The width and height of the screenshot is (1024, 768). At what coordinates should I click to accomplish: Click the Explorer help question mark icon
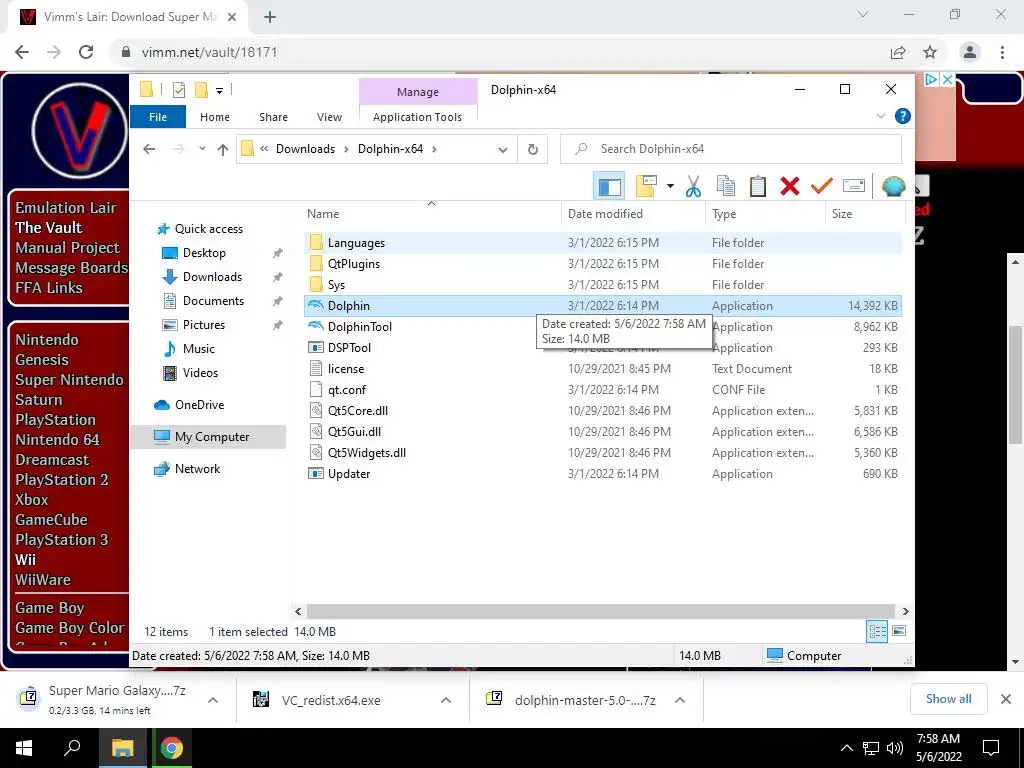(903, 116)
